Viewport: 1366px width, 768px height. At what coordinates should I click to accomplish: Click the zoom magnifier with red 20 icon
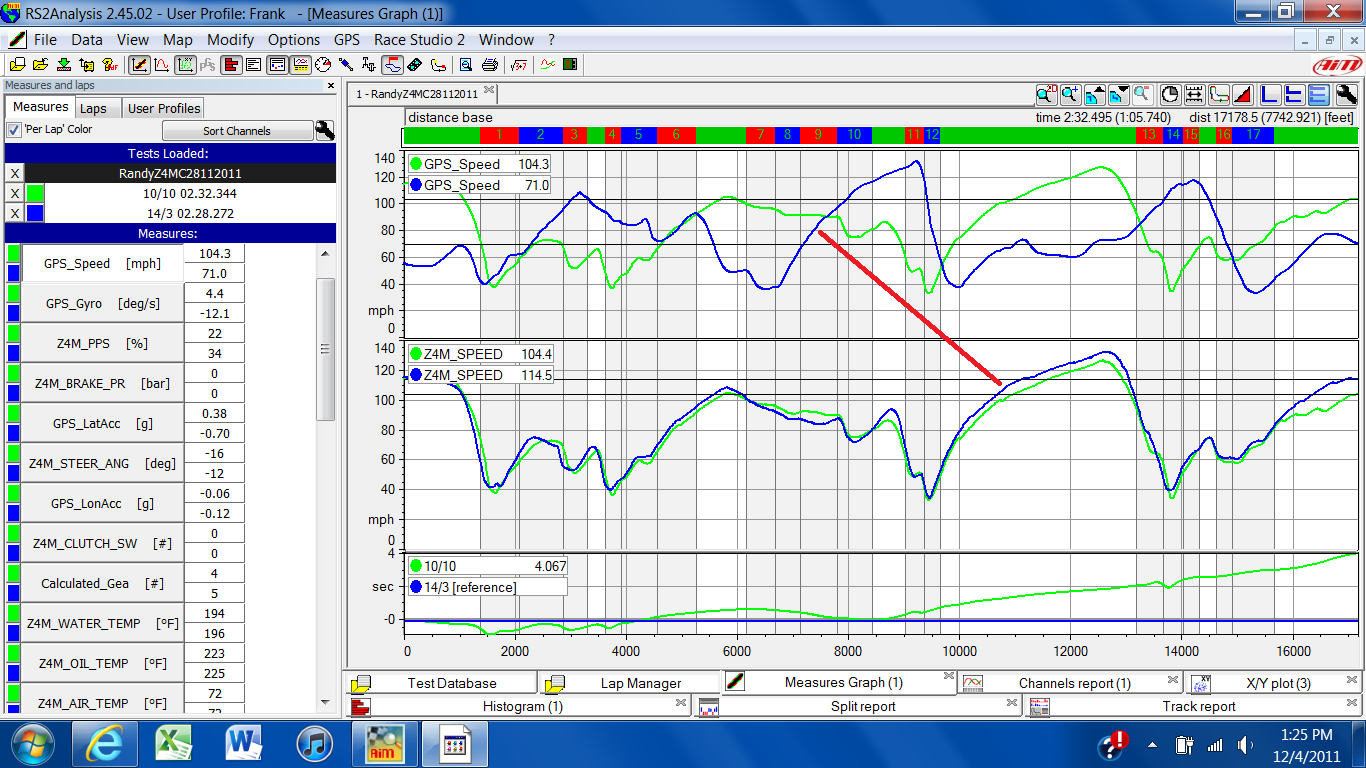coord(1047,95)
